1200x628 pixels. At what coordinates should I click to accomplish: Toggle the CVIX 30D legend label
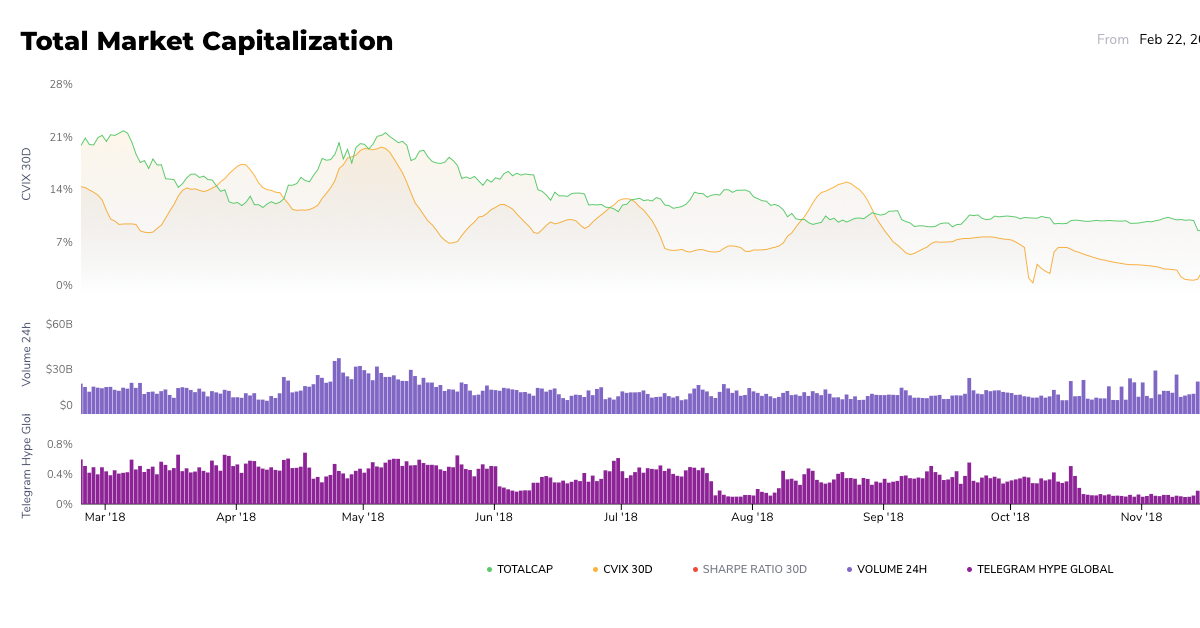(627, 570)
